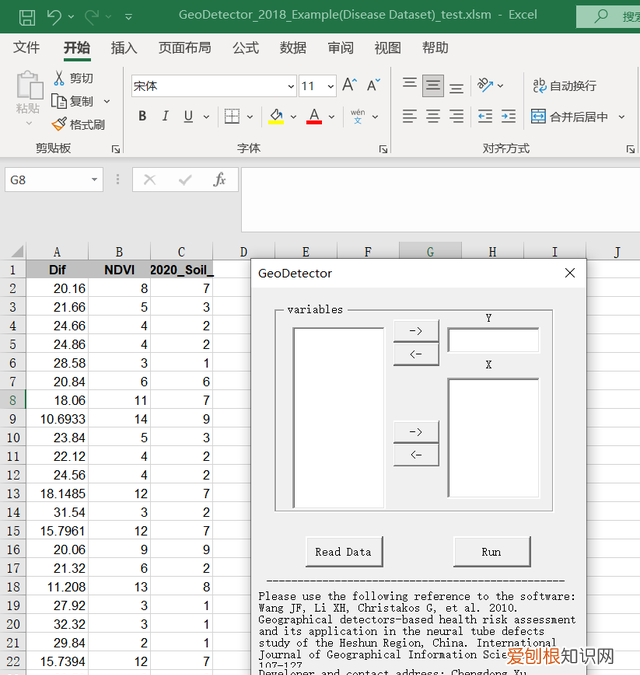The width and height of the screenshot is (640, 675).
Task: Click the Format Painter brush icon
Action: tap(59, 125)
